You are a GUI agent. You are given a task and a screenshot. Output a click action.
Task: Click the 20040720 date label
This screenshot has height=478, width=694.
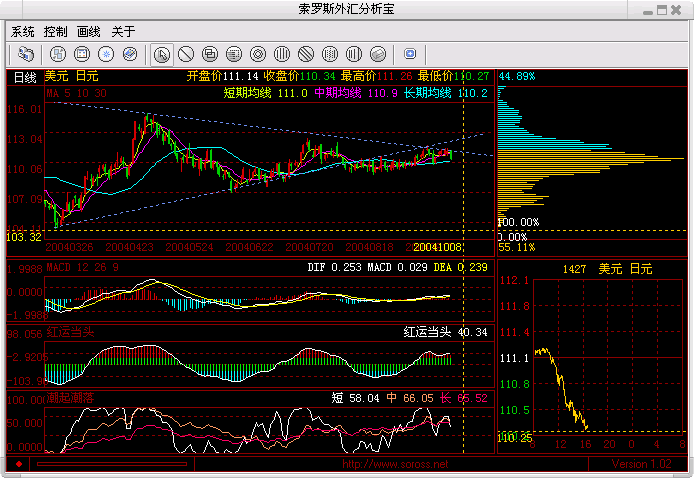(x=309, y=247)
